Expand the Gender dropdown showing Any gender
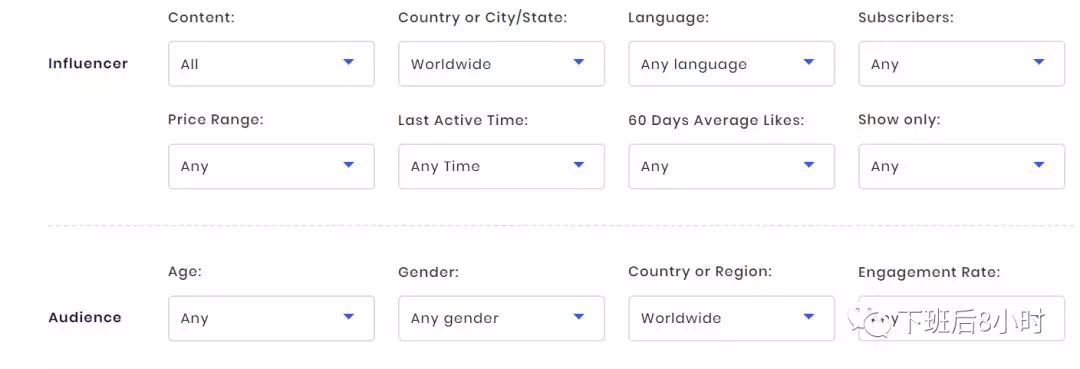 pos(501,318)
